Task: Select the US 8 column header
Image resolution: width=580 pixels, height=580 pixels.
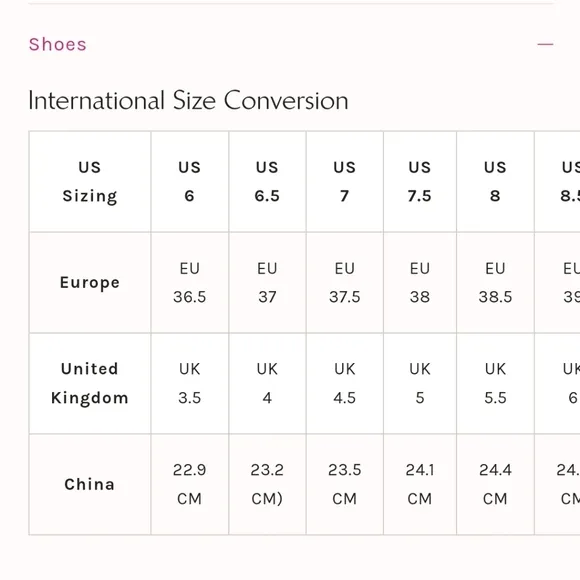Action: point(495,181)
